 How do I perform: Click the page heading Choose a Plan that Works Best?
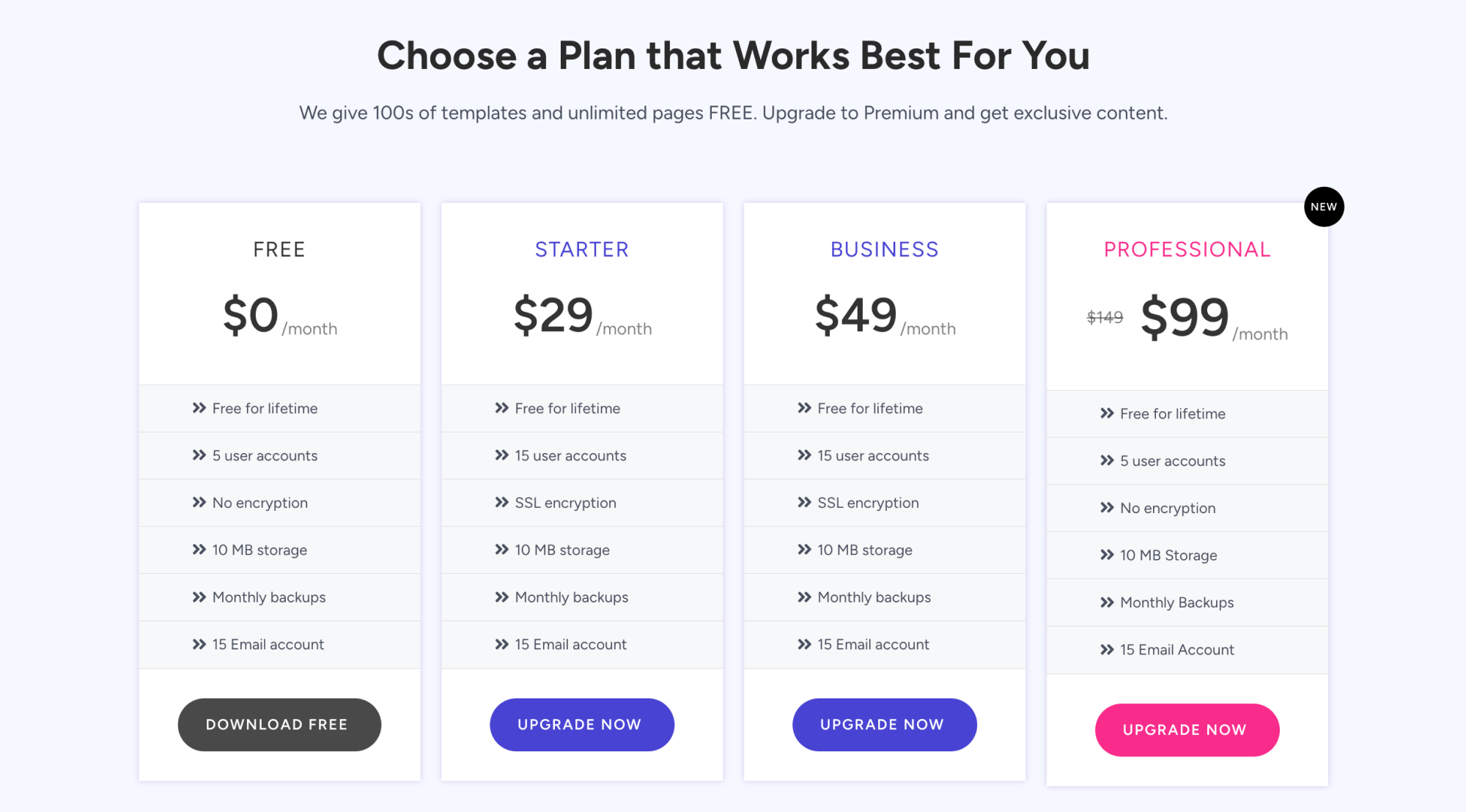coord(733,54)
